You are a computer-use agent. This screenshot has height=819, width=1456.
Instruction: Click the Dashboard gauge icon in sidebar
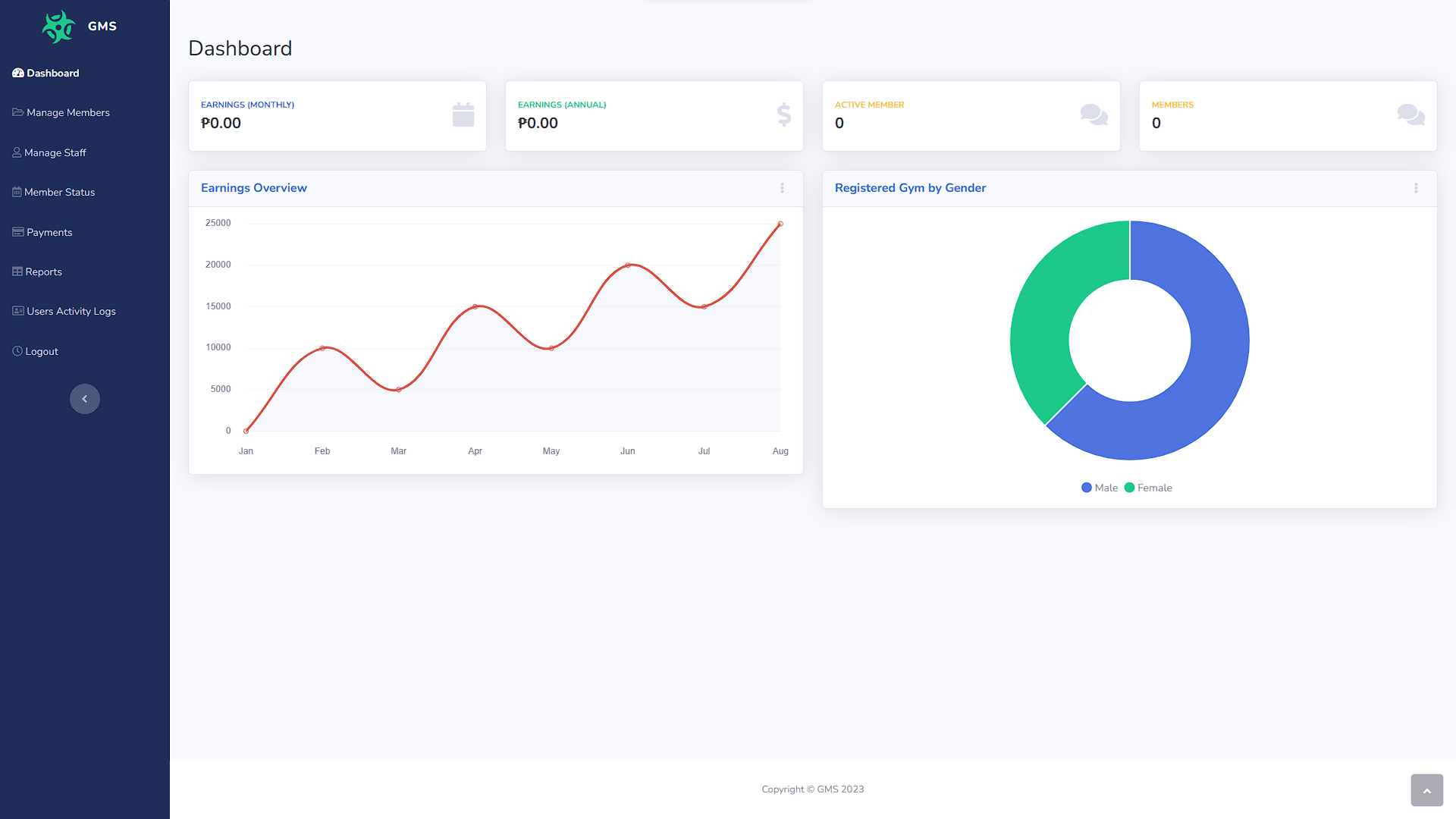tap(18, 74)
